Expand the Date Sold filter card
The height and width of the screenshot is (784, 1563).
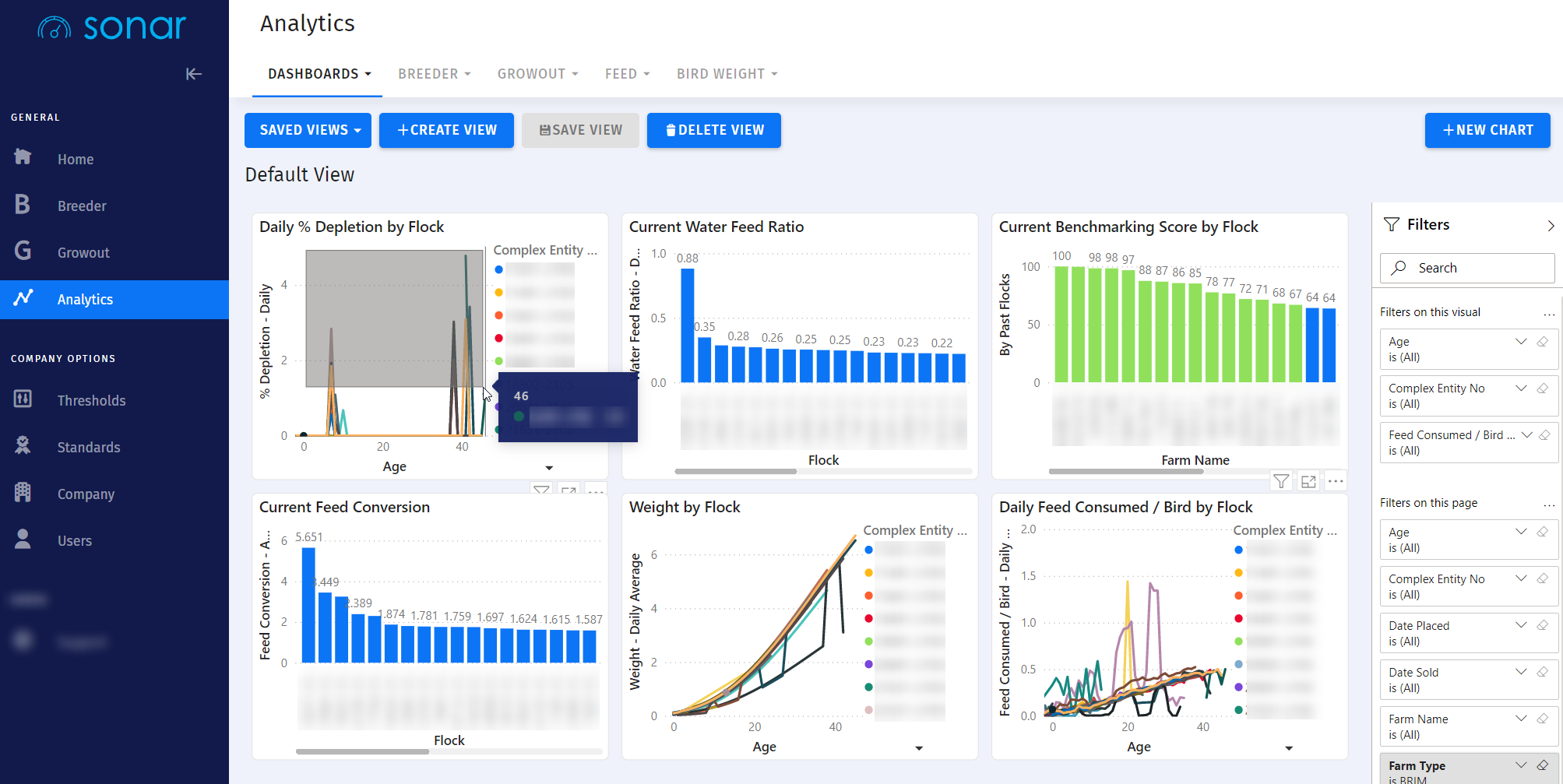[1521, 672]
